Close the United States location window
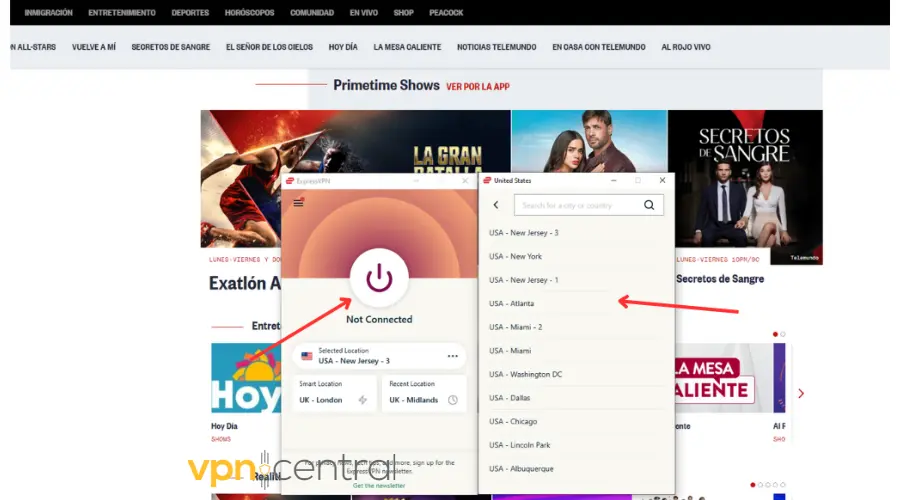900x500 pixels. (x=662, y=180)
